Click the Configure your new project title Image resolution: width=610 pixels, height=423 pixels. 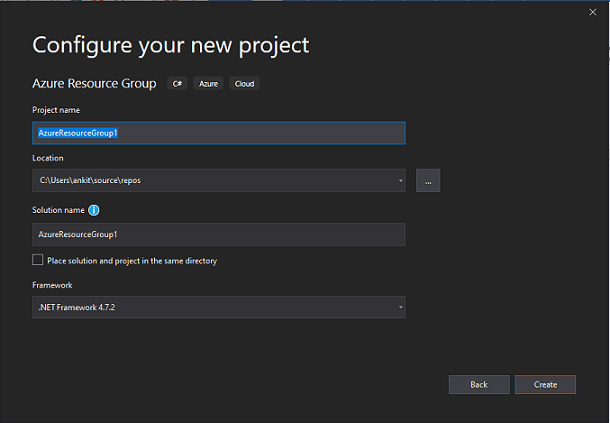coord(171,46)
